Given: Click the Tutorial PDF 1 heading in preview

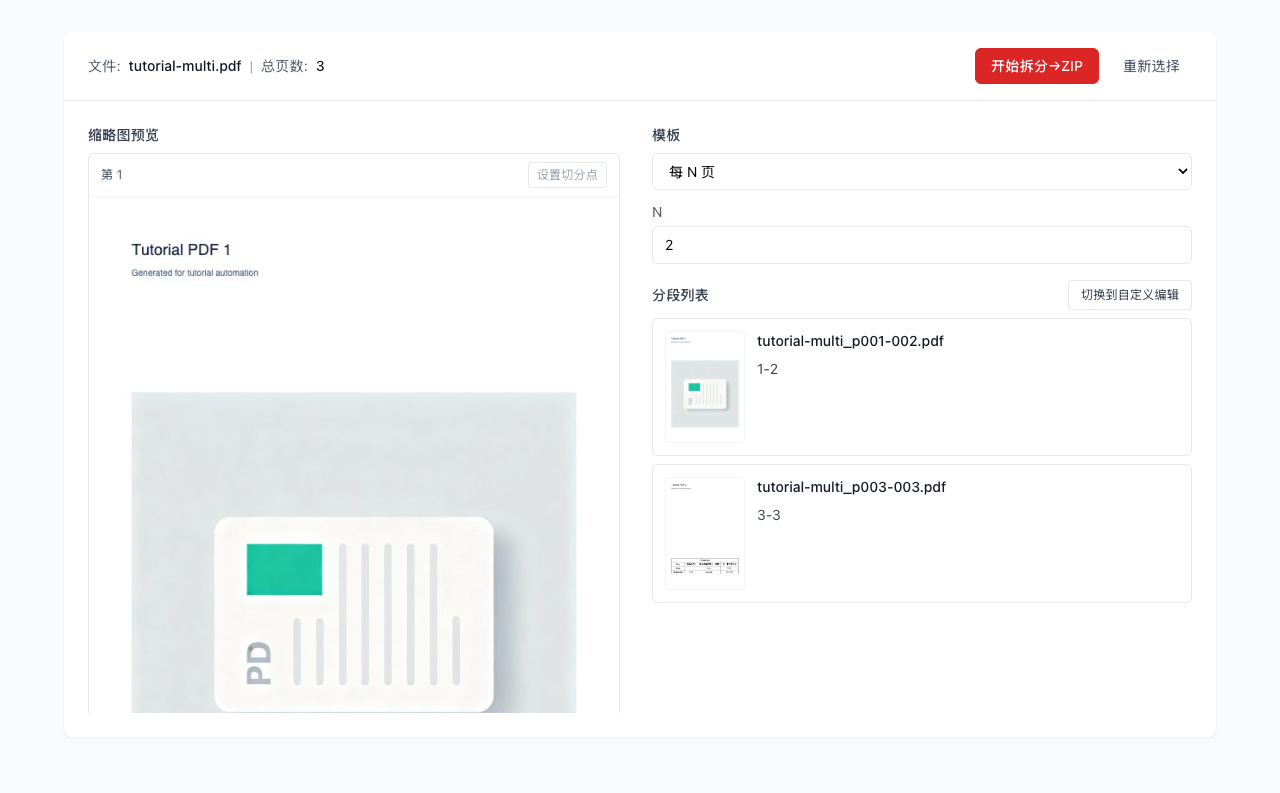Looking at the screenshot, I should [181, 250].
